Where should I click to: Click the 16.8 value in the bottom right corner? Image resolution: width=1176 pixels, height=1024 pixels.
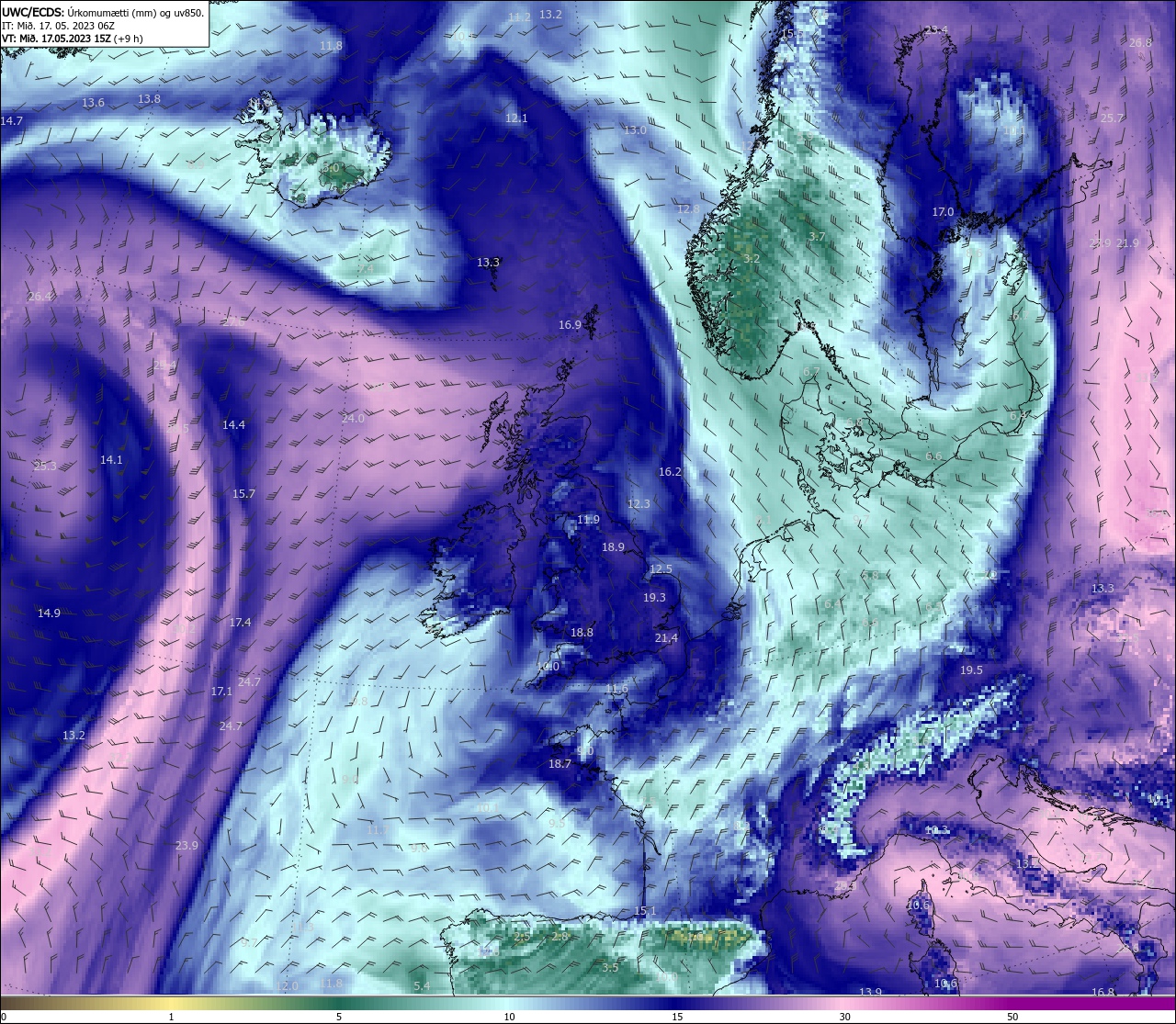(x=1103, y=993)
